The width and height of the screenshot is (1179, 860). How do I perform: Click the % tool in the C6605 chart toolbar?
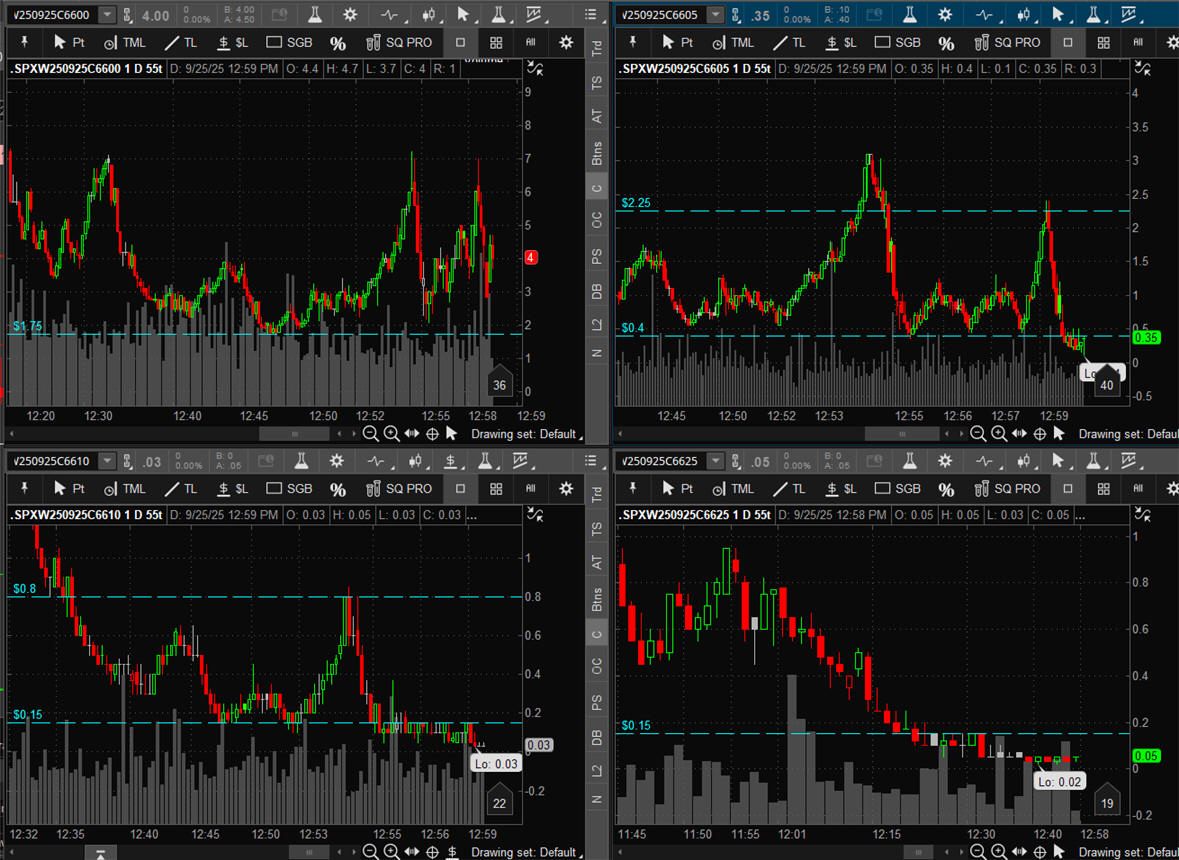pos(946,43)
